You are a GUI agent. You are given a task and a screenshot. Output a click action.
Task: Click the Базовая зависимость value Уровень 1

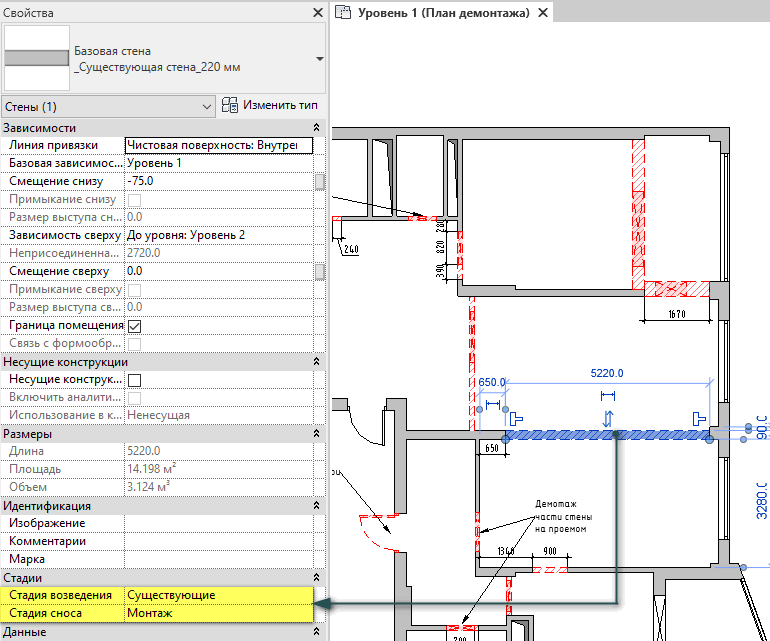point(219,163)
